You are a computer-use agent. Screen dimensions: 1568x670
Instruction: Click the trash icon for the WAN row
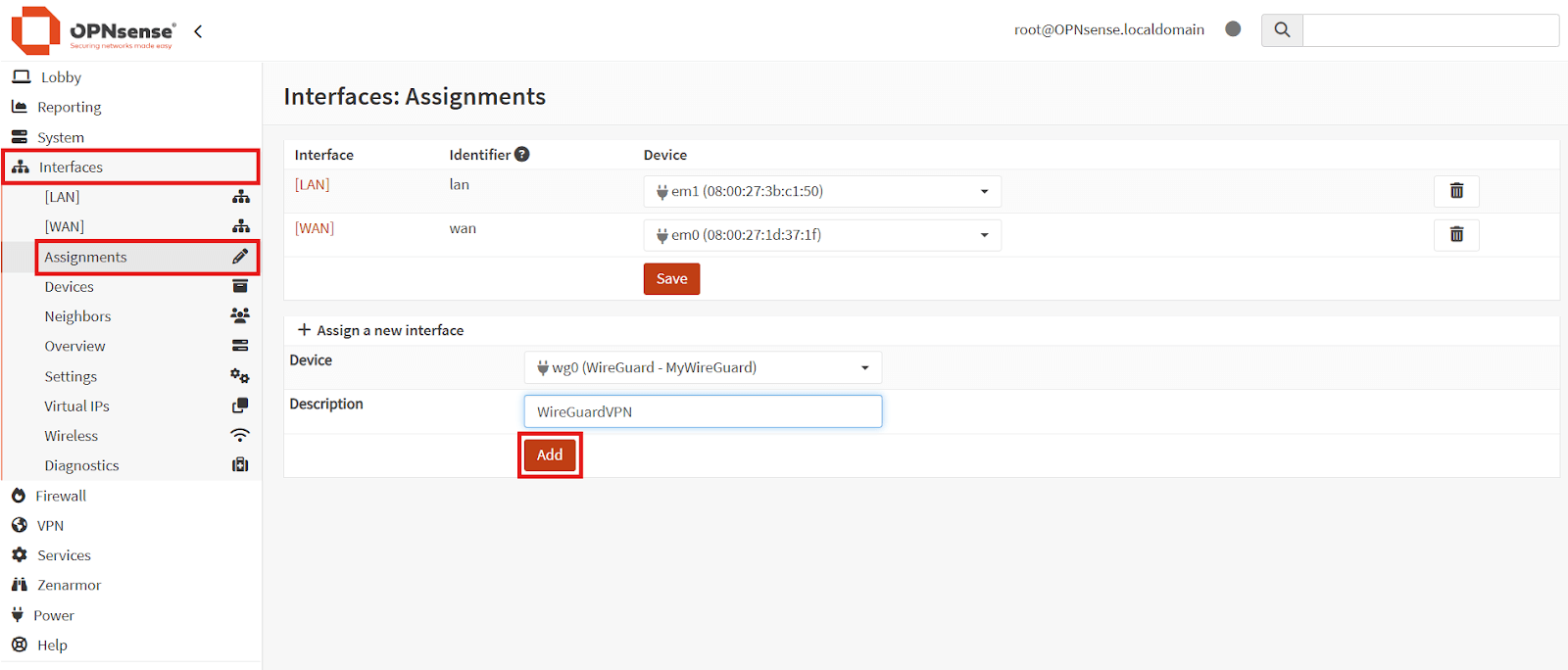(1456, 235)
